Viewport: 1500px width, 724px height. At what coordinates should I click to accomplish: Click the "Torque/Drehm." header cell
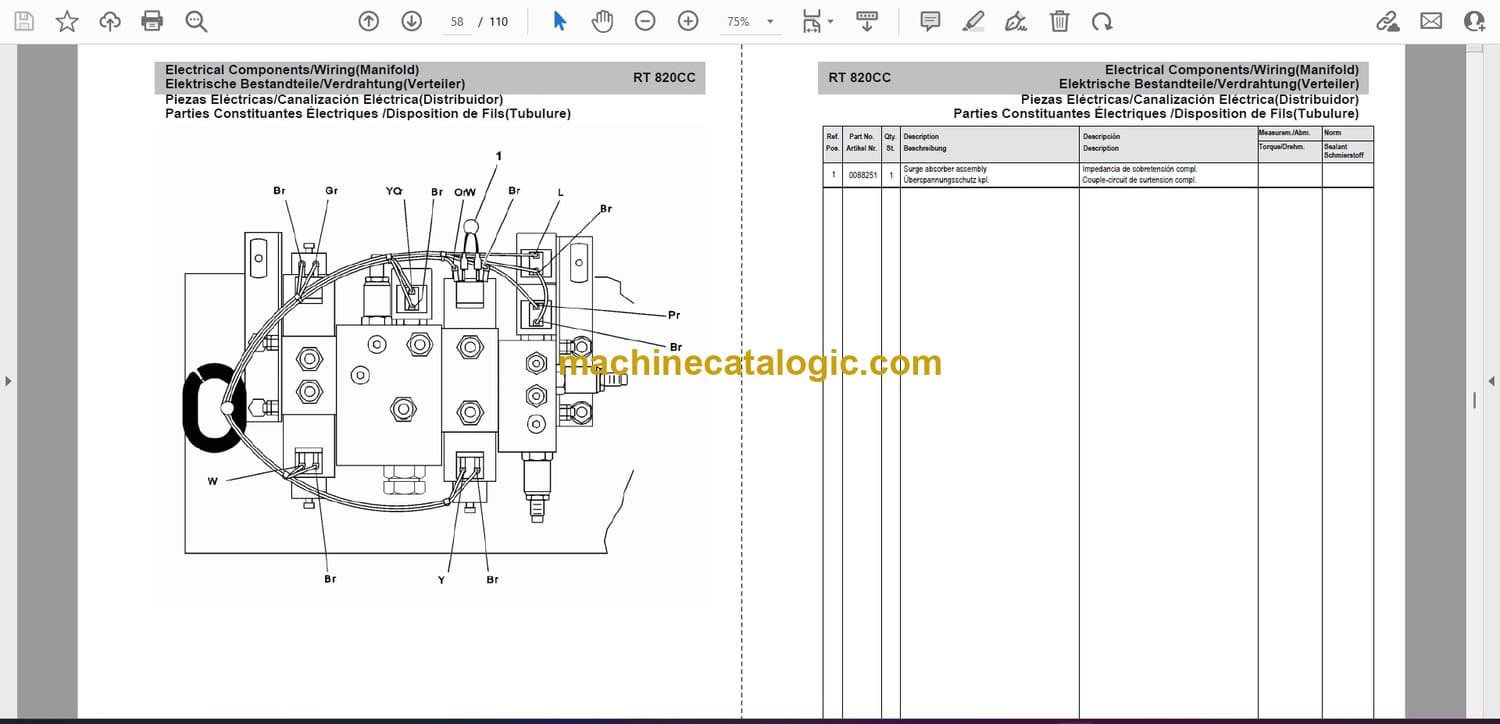[1283, 147]
